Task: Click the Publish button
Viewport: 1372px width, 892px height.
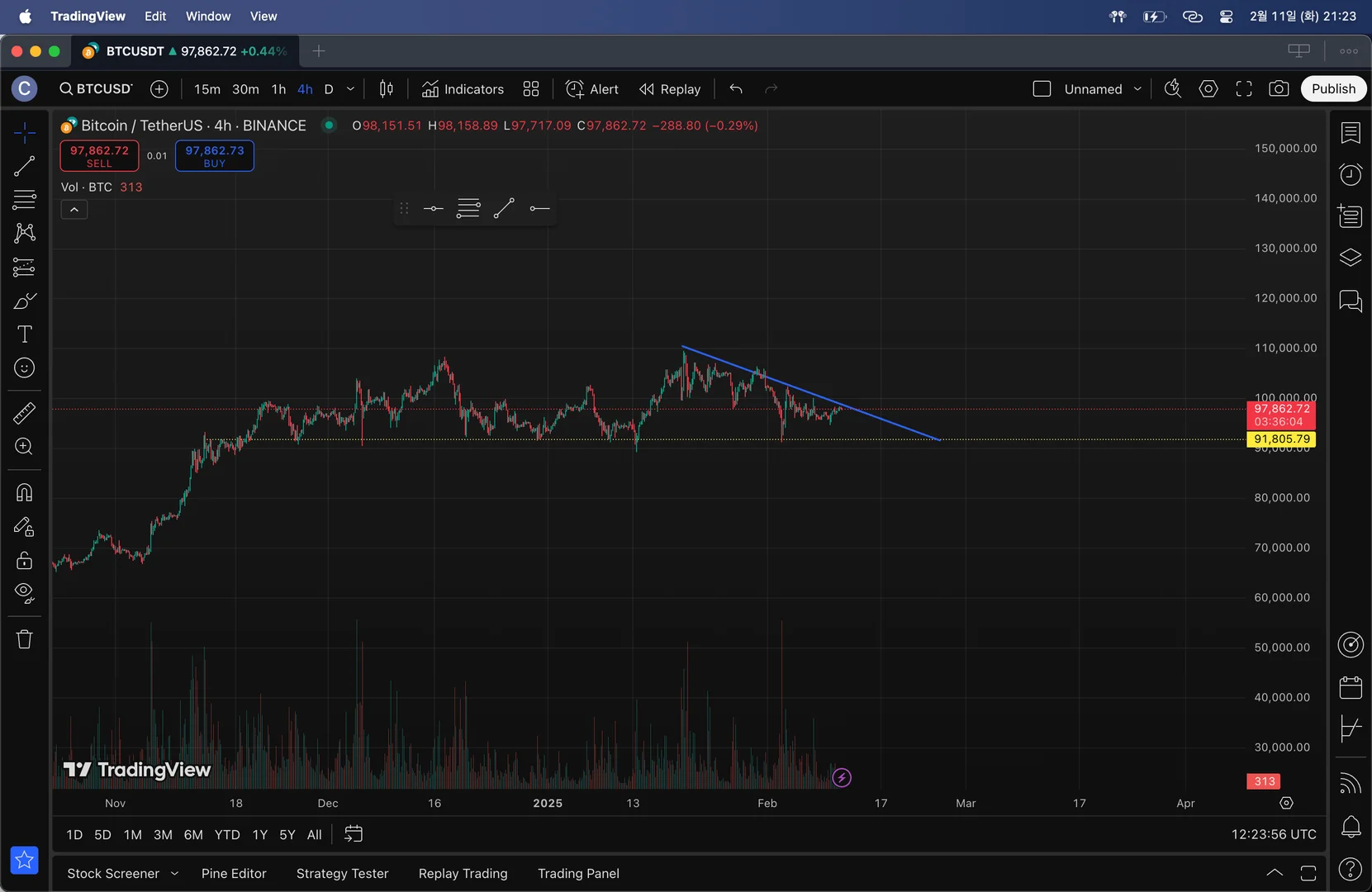Action: tap(1333, 89)
